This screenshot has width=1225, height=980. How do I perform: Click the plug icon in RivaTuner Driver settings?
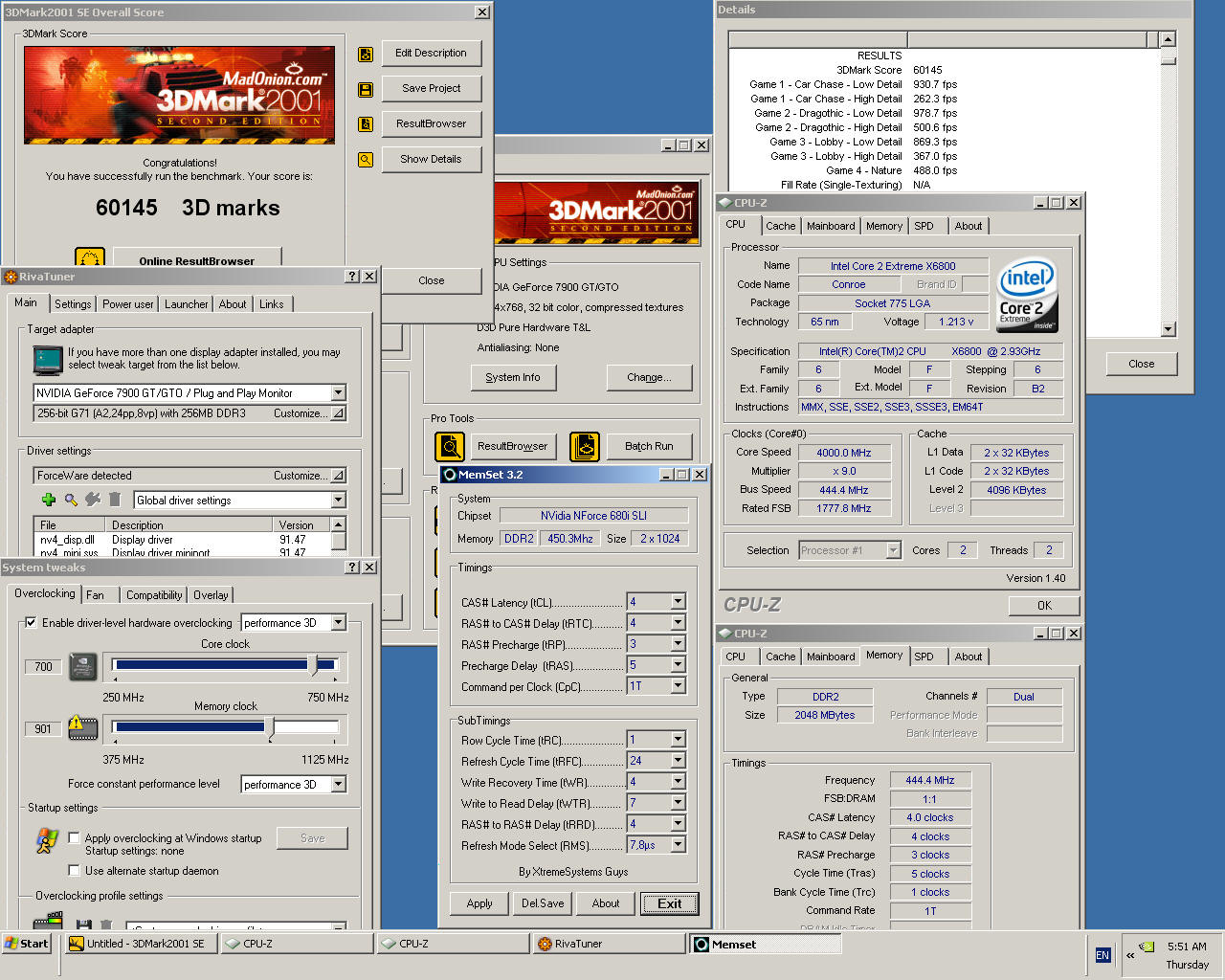coord(93,500)
